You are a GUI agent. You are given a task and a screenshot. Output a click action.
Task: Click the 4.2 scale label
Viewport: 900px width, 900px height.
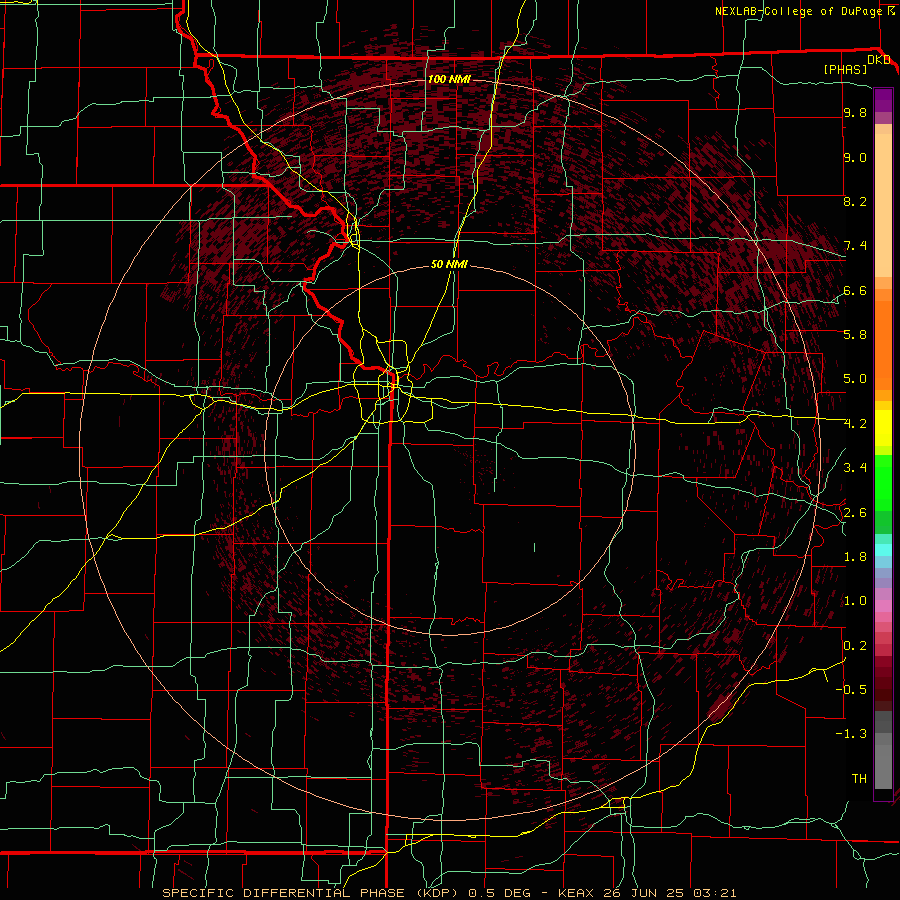coord(855,424)
